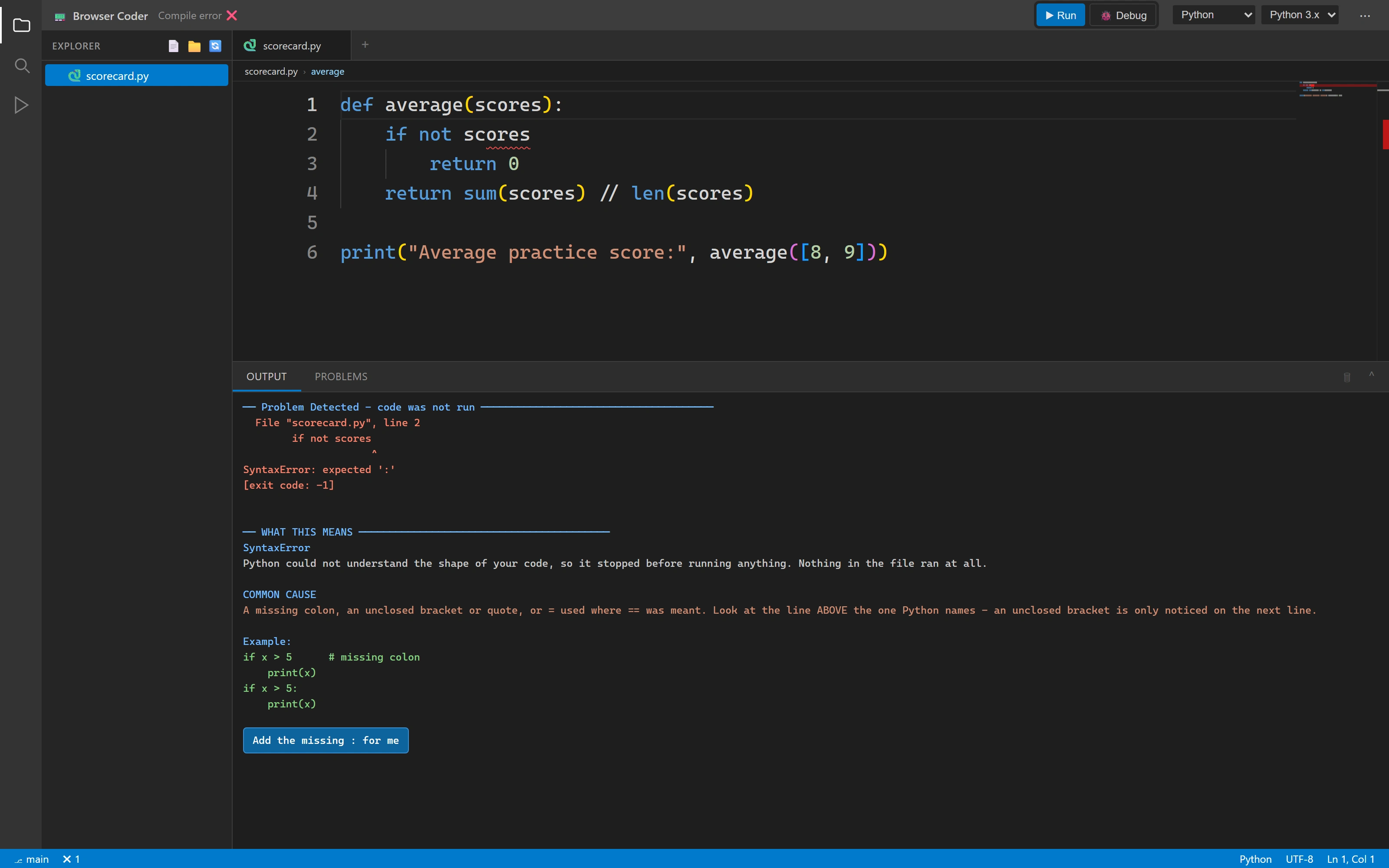This screenshot has height=868, width=1389.
Task: Click the underlined 'scores' on line 2
Action: 497,135
